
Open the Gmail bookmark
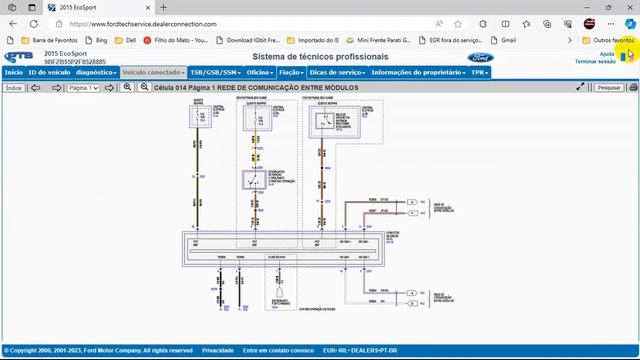[x=503, y=40]
